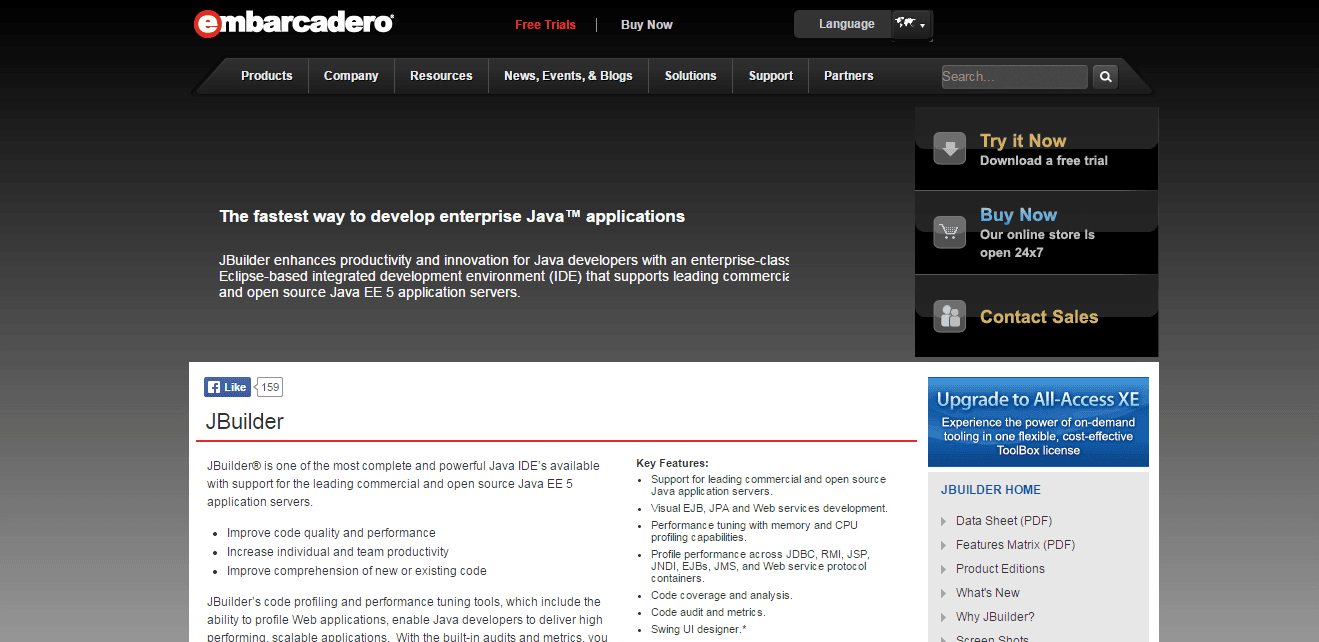Image resolution: width=1319 pixels, height=642 pixels.
Task: Open the Why JBuilder? link
Action: pyautogui.click(x=995, y=617)
